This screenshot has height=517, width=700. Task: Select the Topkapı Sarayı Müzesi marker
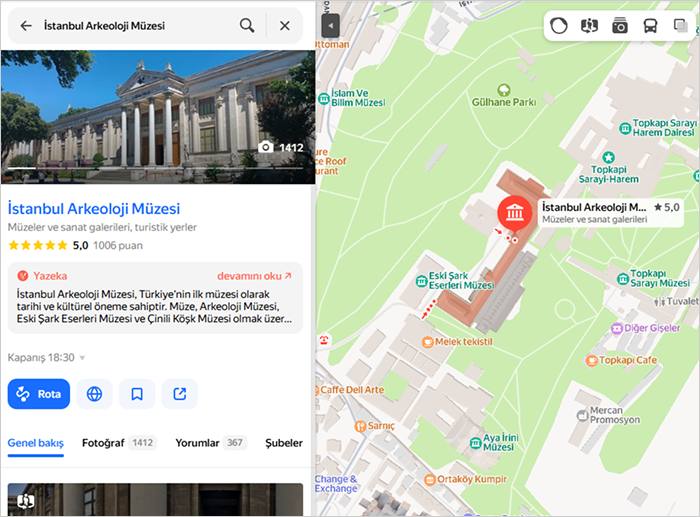tap(623, 279)
